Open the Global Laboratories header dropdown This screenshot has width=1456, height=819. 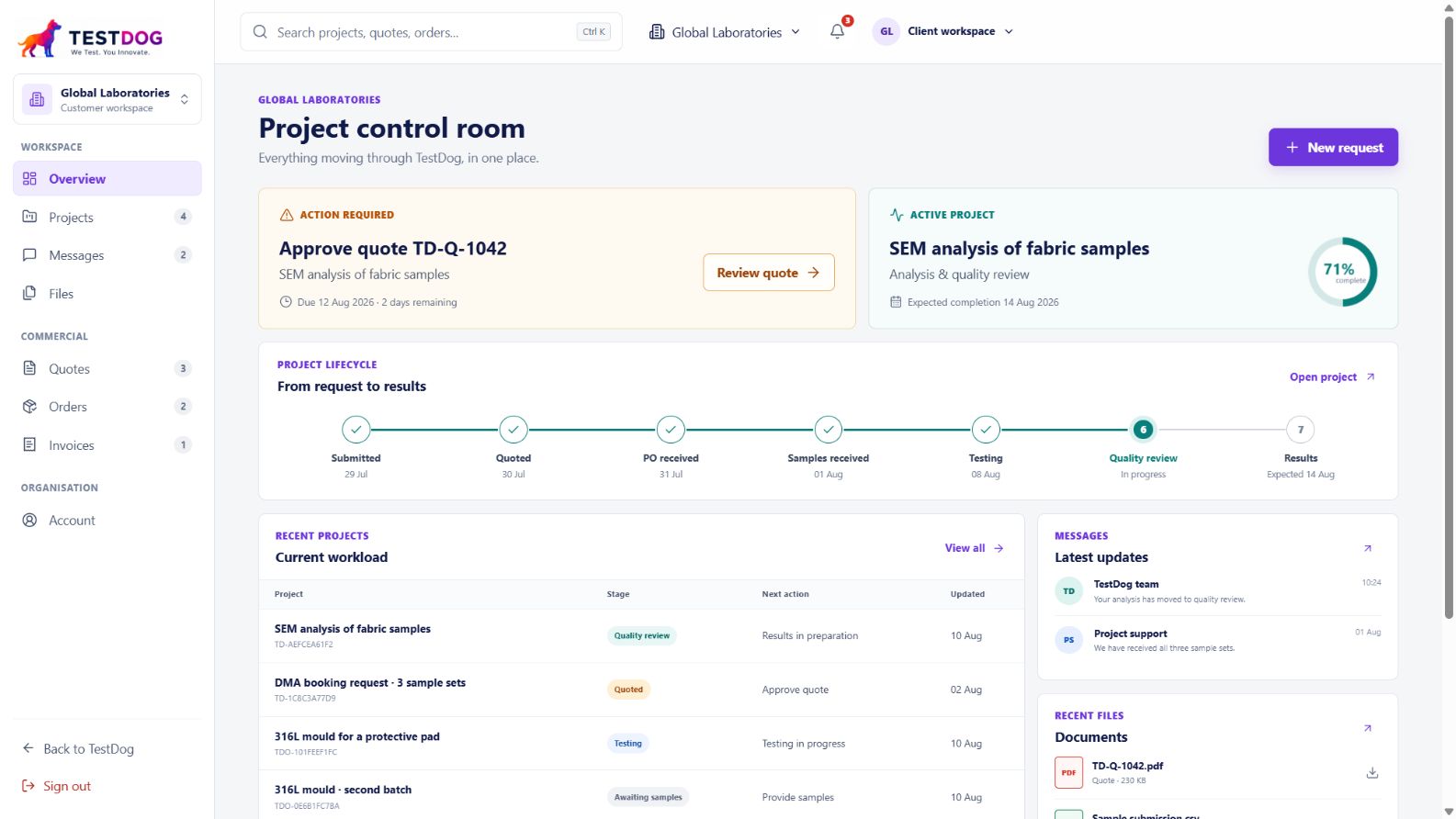click(x=725, y=32)
